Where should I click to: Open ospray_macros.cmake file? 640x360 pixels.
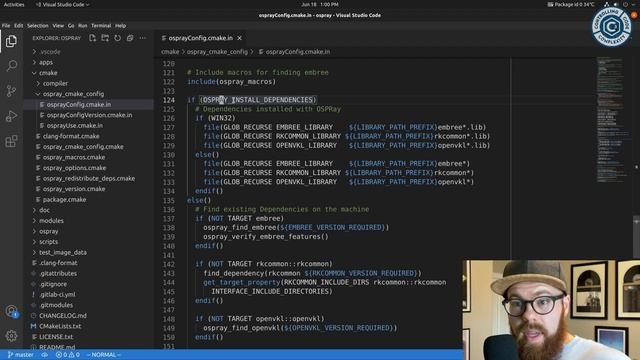pyautogui.click(x=89, y=157)
